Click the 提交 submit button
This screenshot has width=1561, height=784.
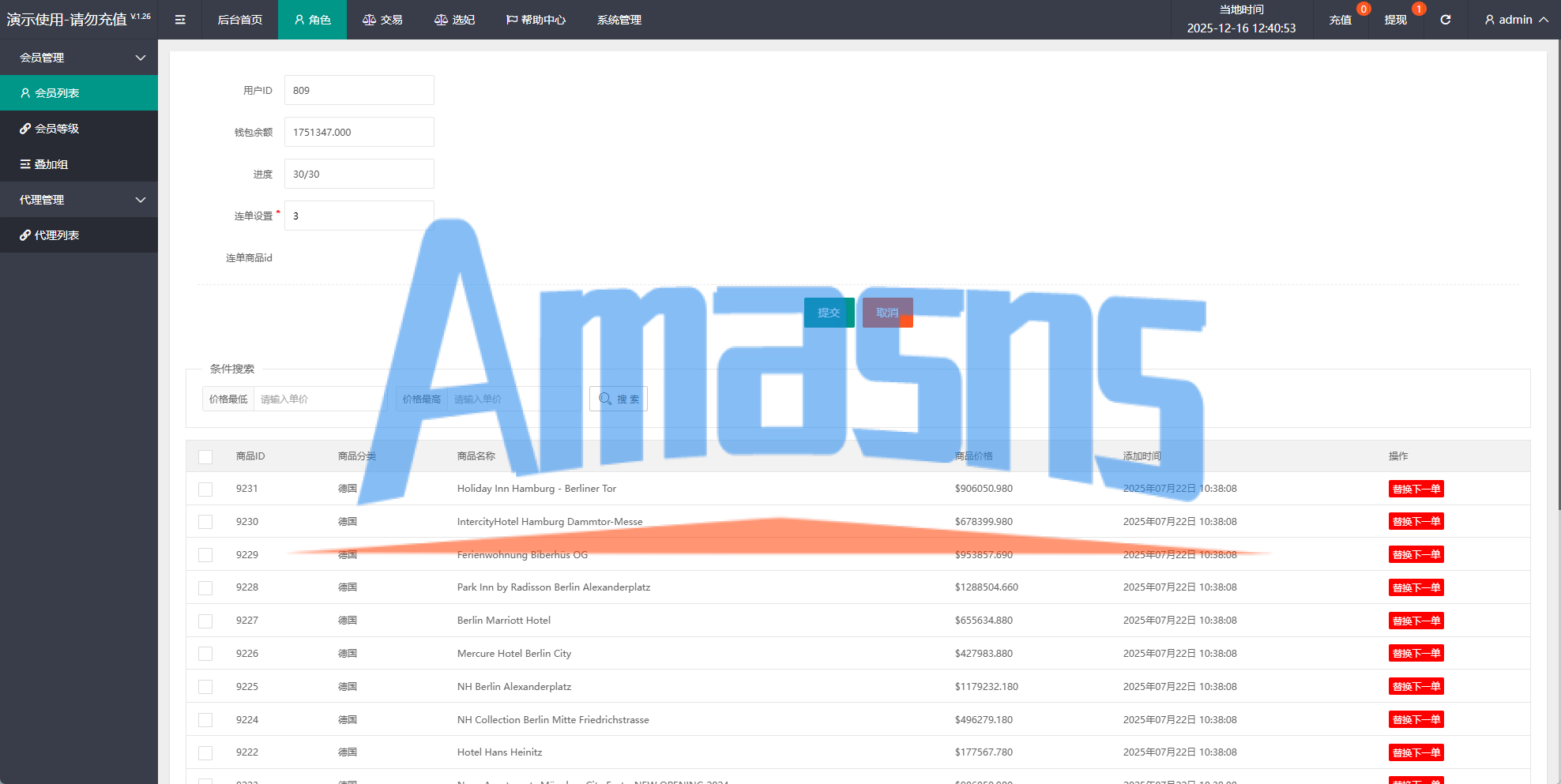(x=829, y=313)
